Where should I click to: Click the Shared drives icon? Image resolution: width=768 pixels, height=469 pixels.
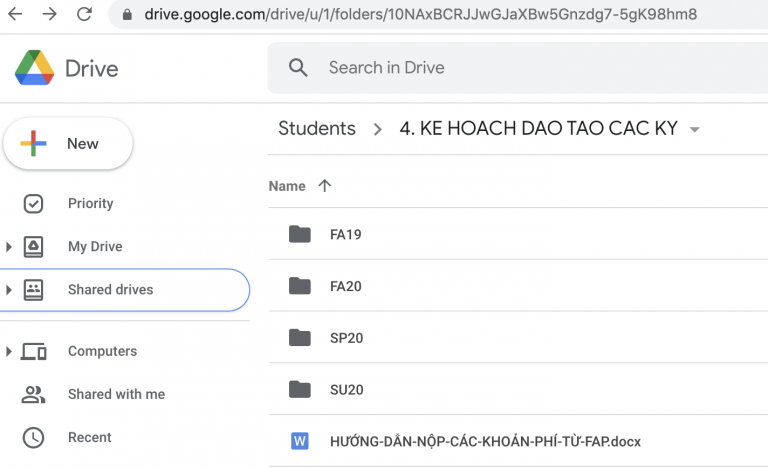(33, 290)
